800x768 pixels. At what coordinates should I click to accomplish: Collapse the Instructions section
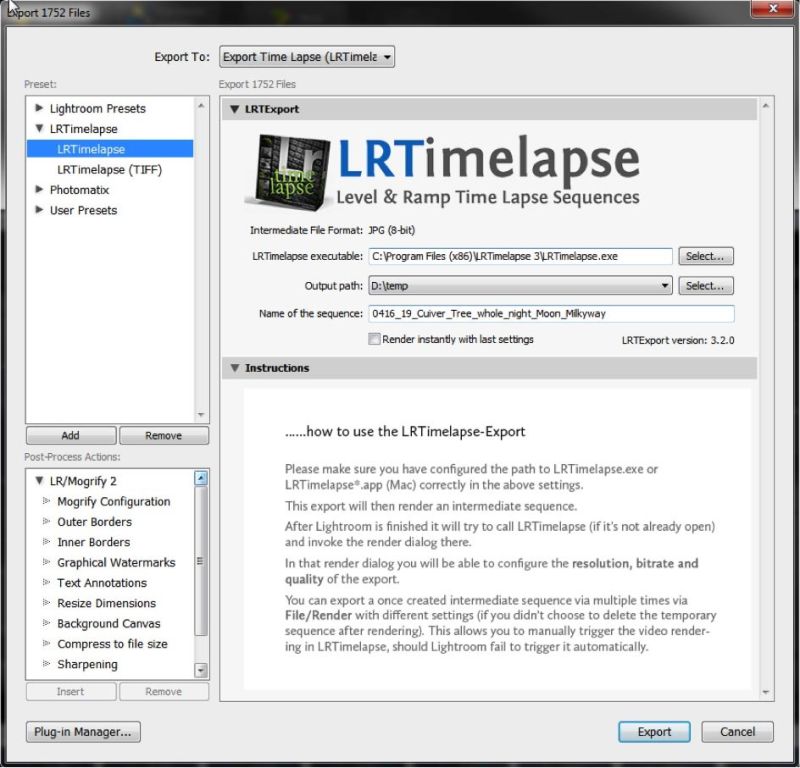(x=234, y=368)
